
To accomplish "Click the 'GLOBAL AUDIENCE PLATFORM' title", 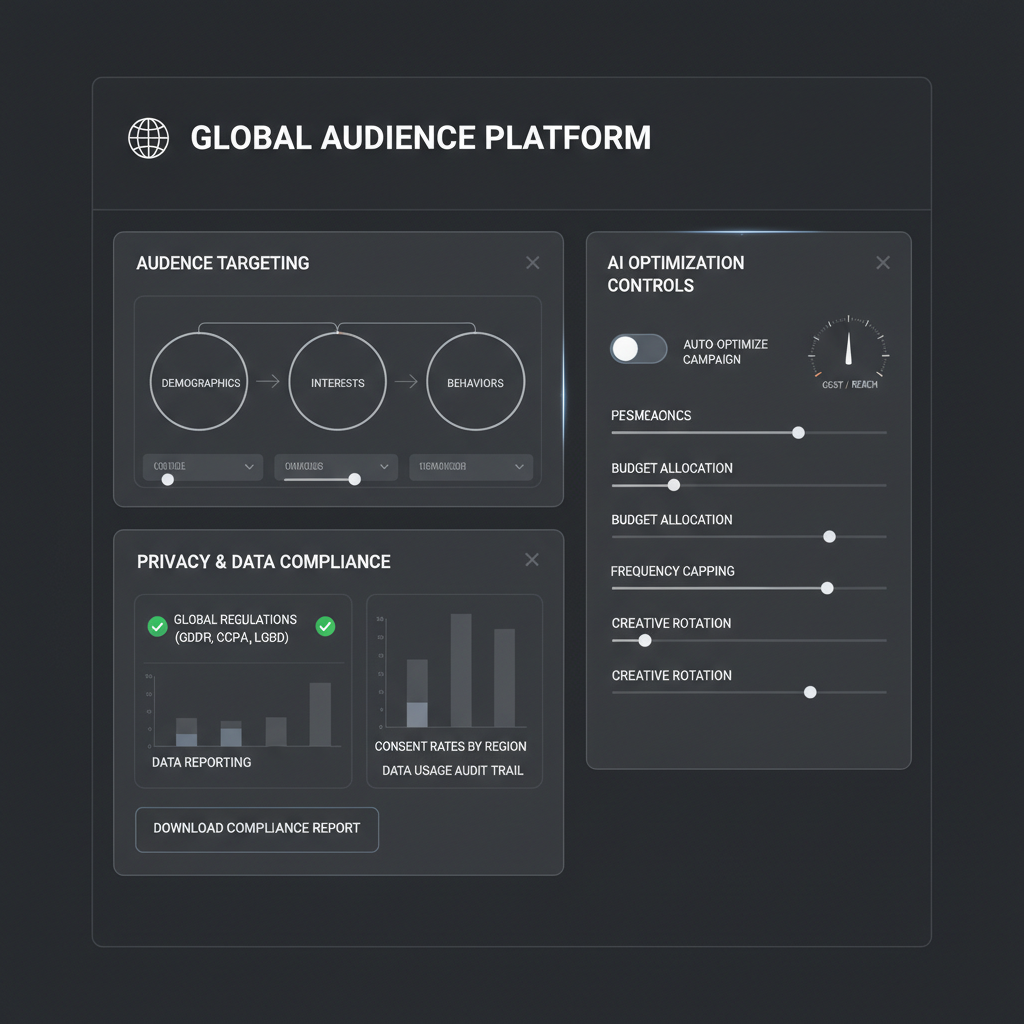I will [421, 138].
